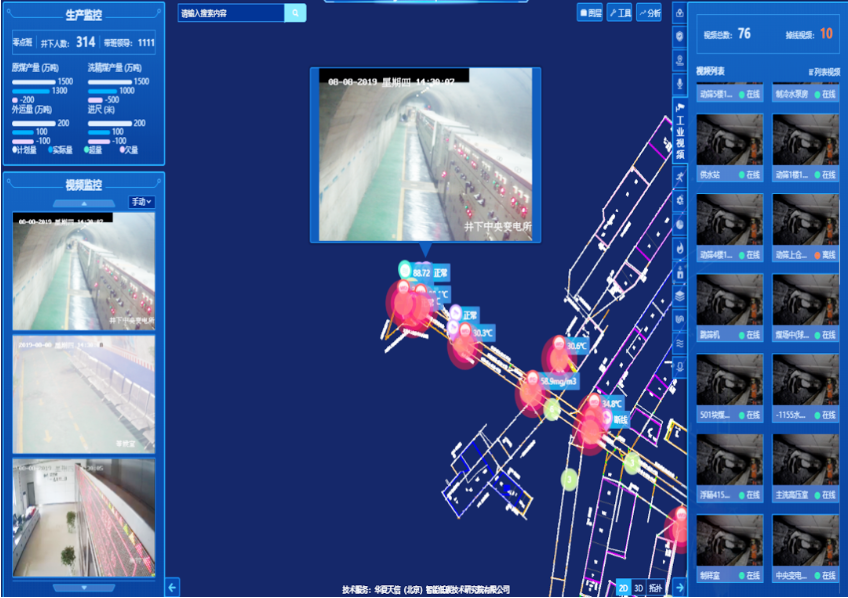Collapse the right panel with arrow icon
This screenshot has width=848, height=598.
[x=680, y=587]
